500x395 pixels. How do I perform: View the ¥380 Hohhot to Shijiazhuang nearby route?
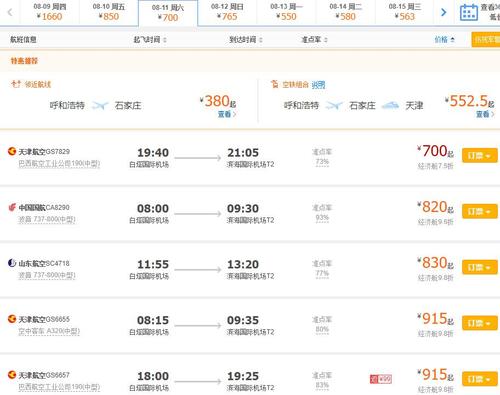[227, 114]
